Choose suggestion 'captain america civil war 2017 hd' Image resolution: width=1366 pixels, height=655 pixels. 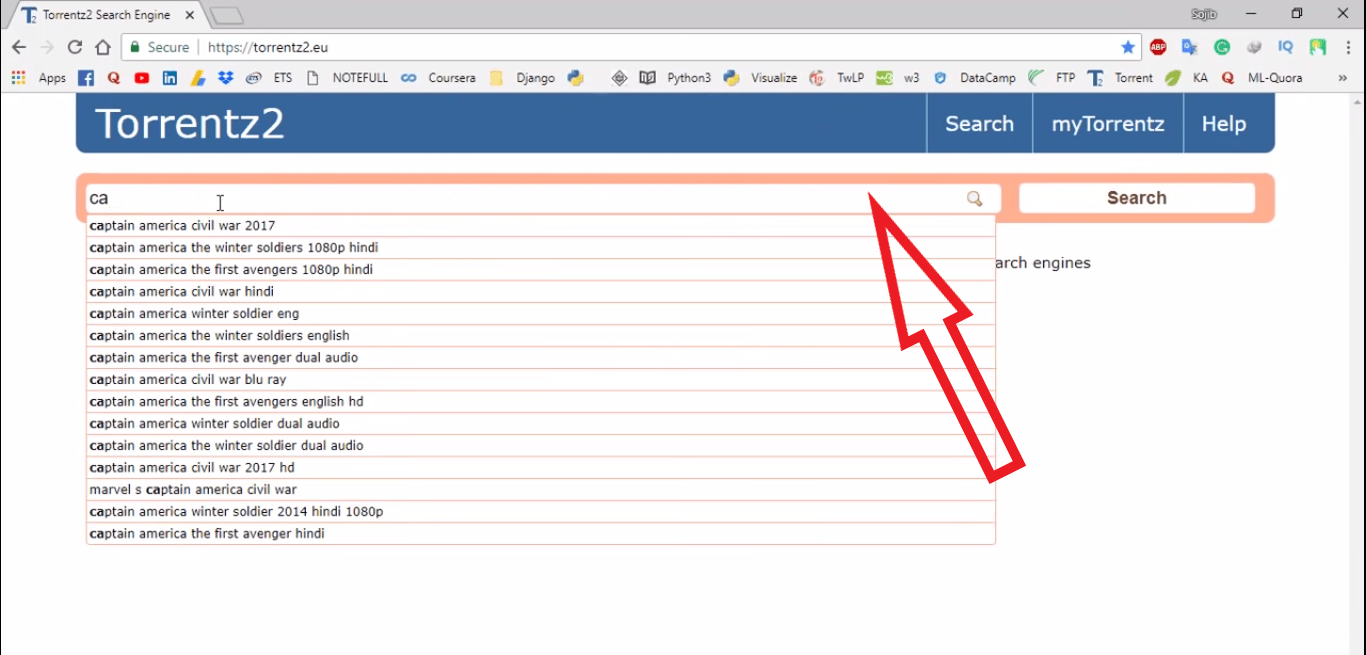tap(541, 468)
